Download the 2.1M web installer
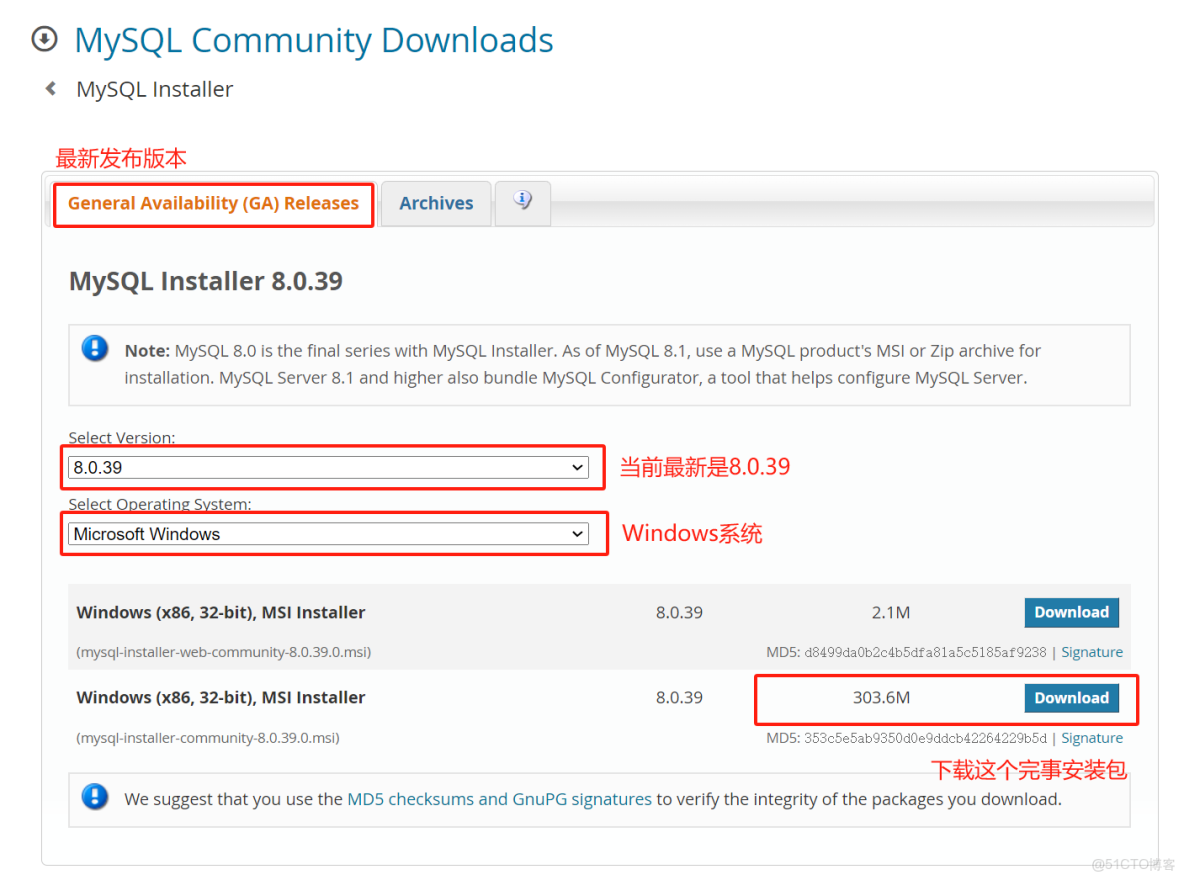Viewport: 1184px width, 880px height. click(1071, 612)
